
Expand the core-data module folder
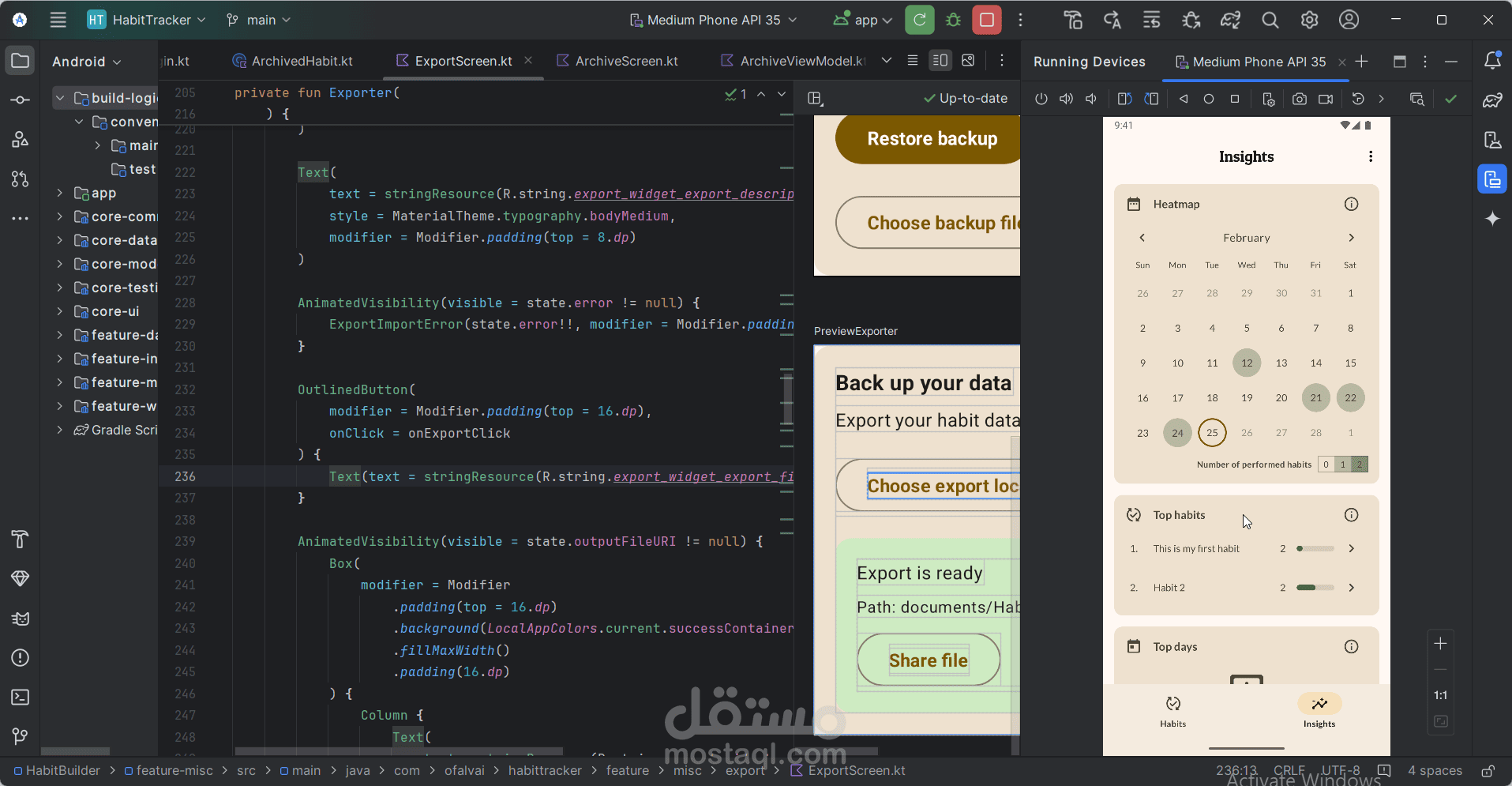click(x=60, y=240)
